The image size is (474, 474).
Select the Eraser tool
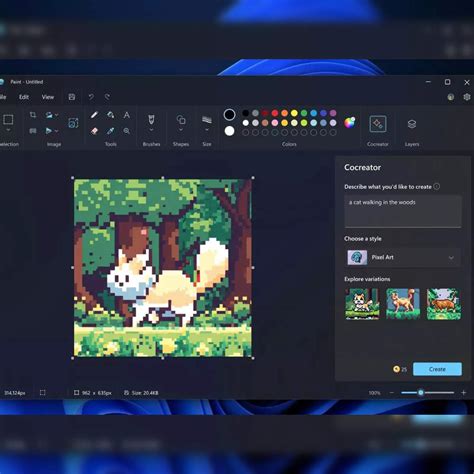tap(94, 131)
